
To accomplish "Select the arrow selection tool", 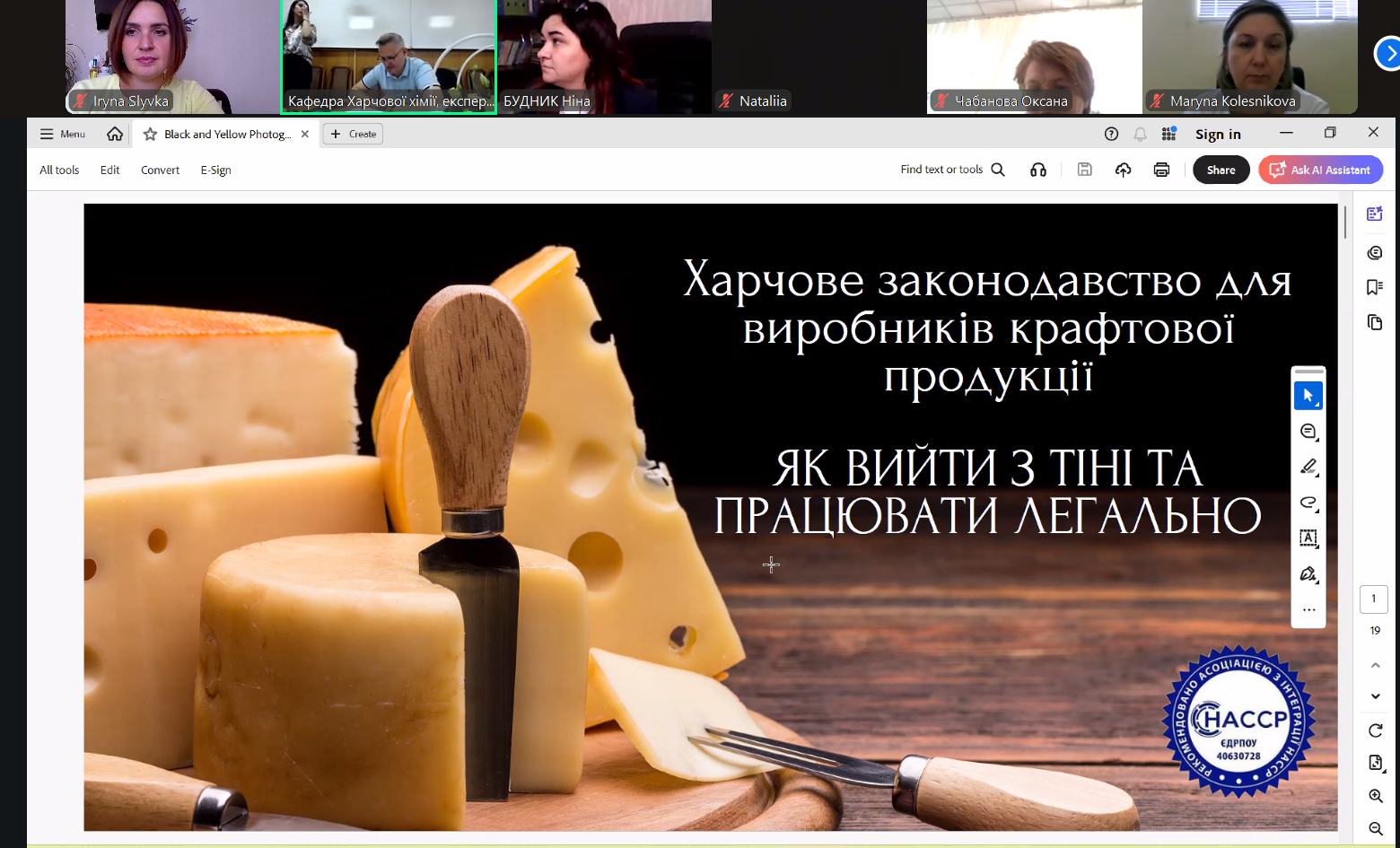I will [x=1308, y=396].
